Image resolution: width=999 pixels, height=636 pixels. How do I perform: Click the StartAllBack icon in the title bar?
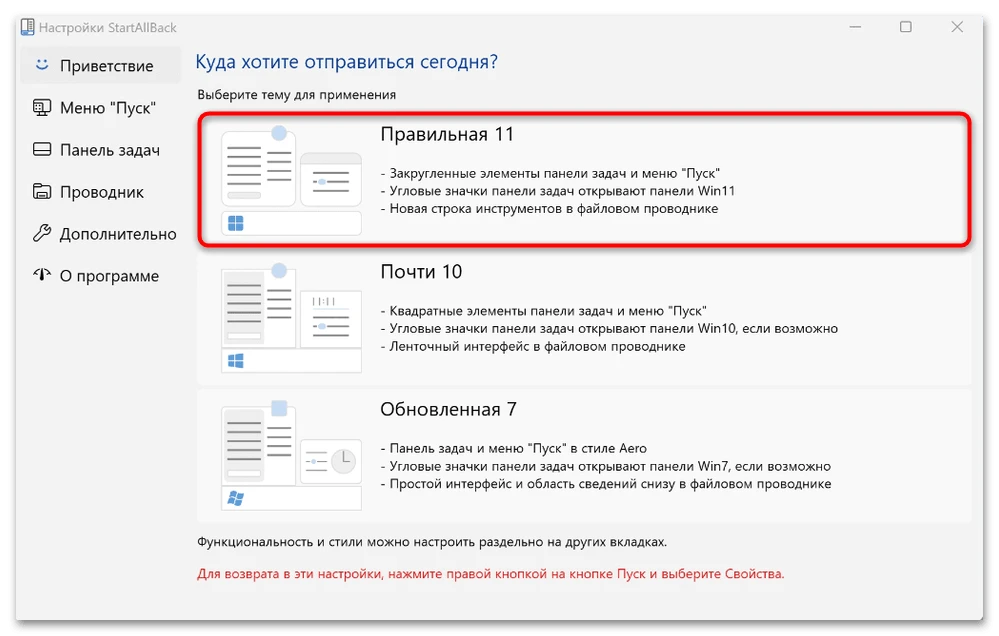(29, 27)
